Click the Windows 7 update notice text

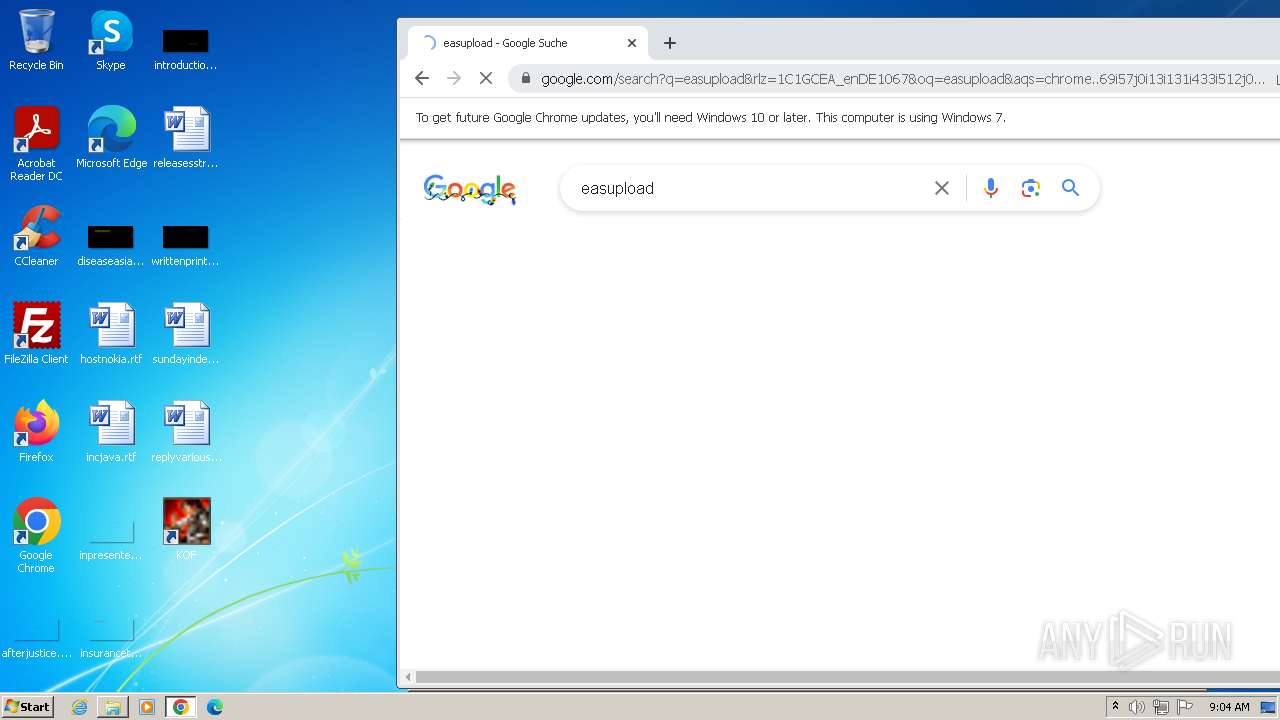coord(711,117)
